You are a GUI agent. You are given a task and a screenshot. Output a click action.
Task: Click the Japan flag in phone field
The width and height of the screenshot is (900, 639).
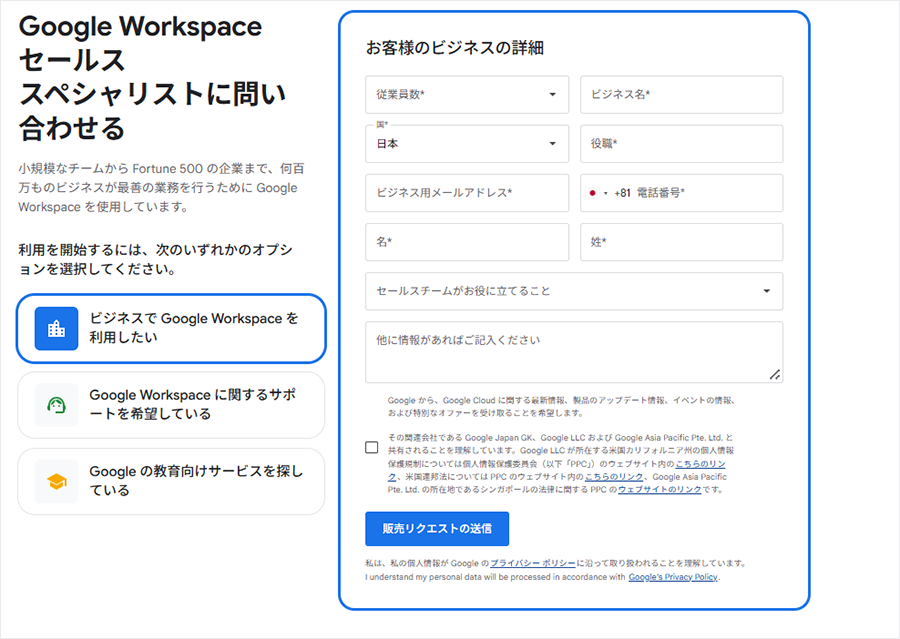pyautogui.click(x=593, y=193)
